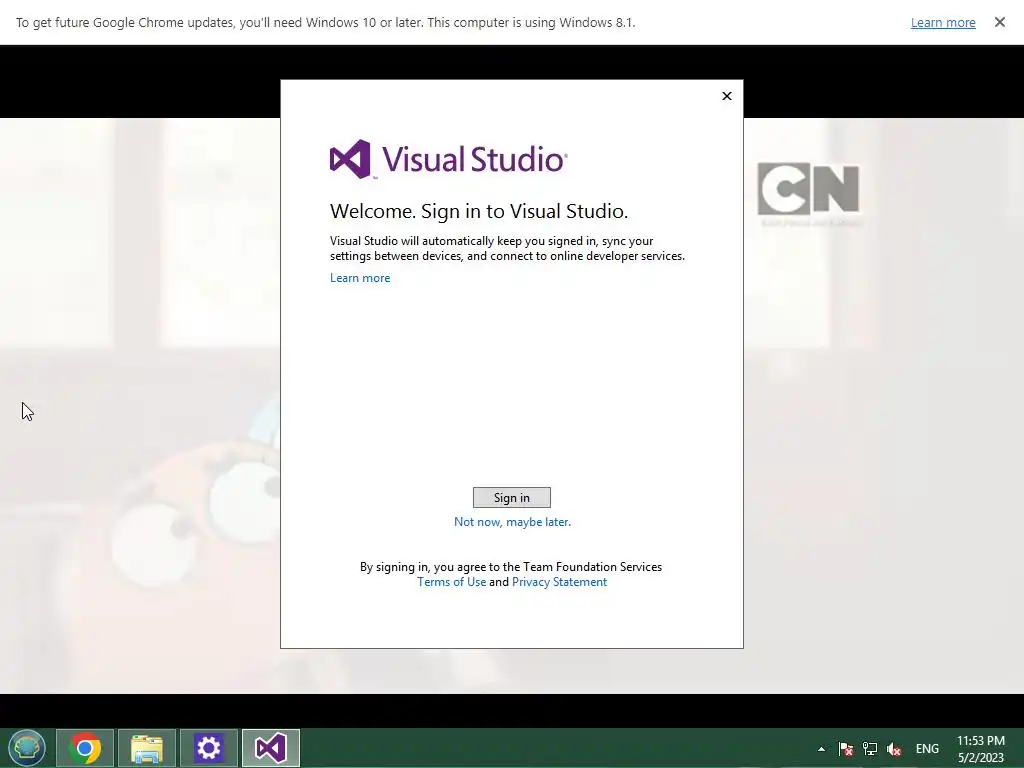1024x768 pixels.
Task: Show hidden system tray icons
Action: [822, 749]
